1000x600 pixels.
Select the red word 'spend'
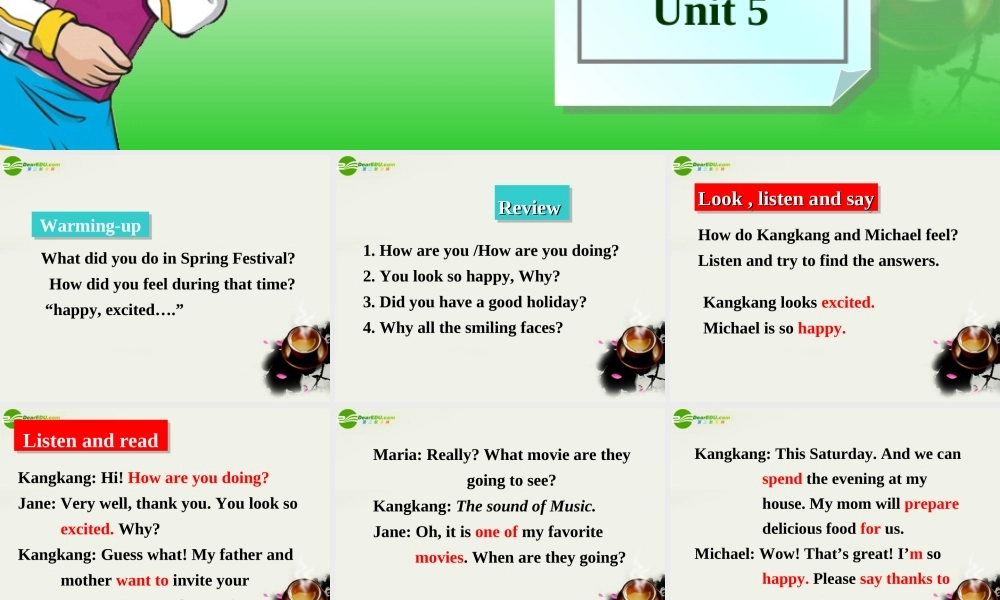click(x=782, y=479)
